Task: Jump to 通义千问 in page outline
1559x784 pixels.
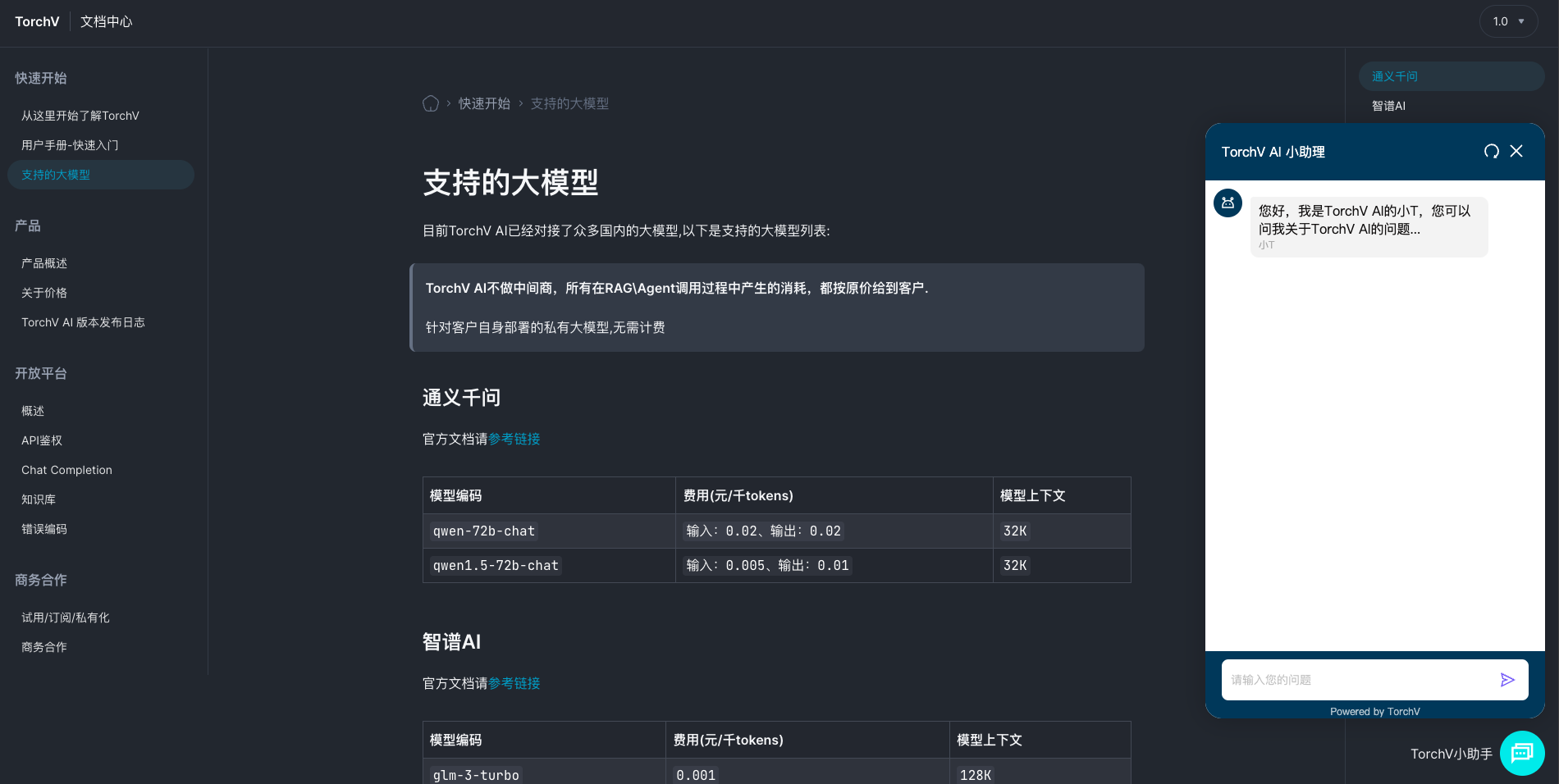Action: [1395, 76]
